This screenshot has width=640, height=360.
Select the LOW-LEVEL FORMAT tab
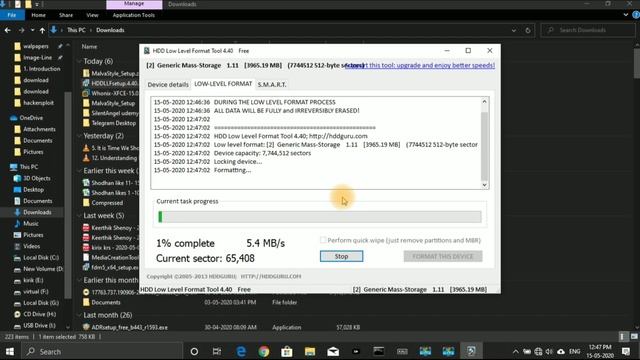tap(223, 84)
